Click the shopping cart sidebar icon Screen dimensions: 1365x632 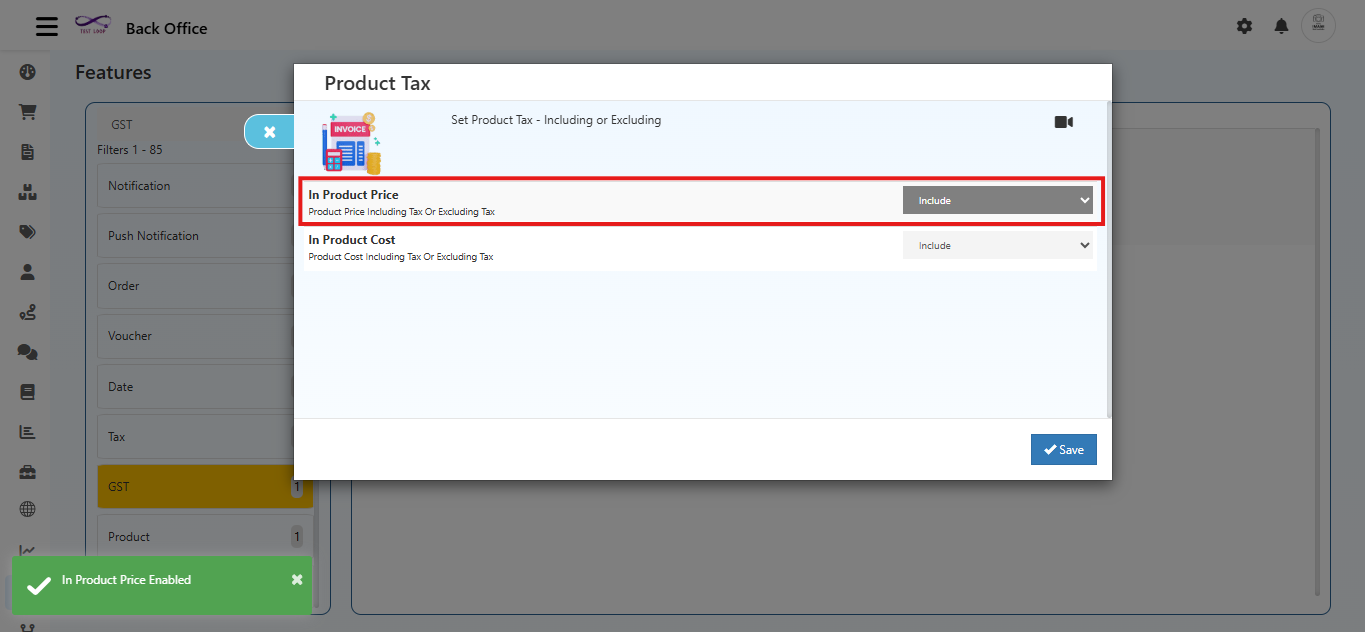[27, 112]
